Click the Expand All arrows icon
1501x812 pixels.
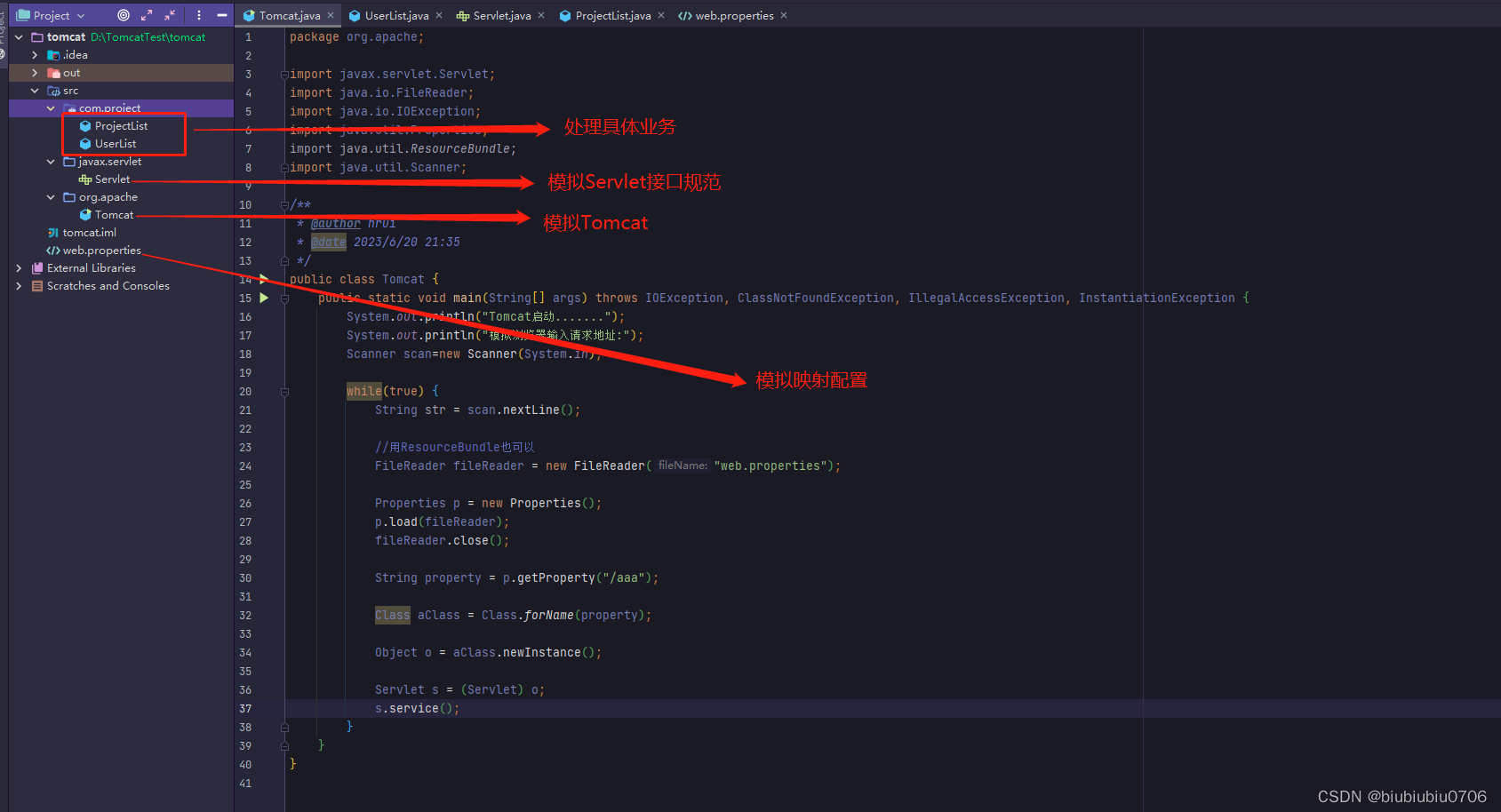(146, 15)
